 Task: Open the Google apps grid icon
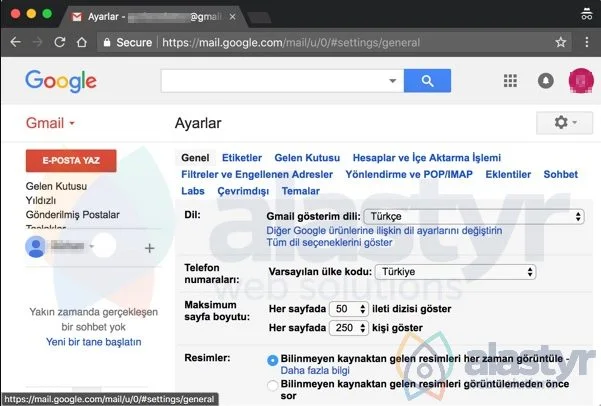click(510, 81)
